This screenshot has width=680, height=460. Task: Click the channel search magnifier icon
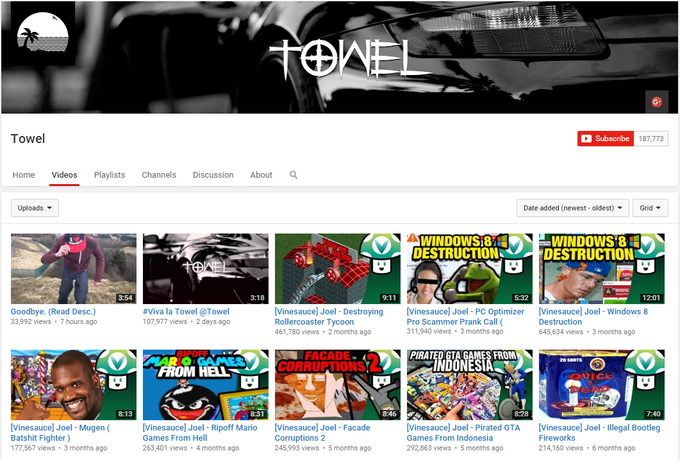[x=294, y=175]
